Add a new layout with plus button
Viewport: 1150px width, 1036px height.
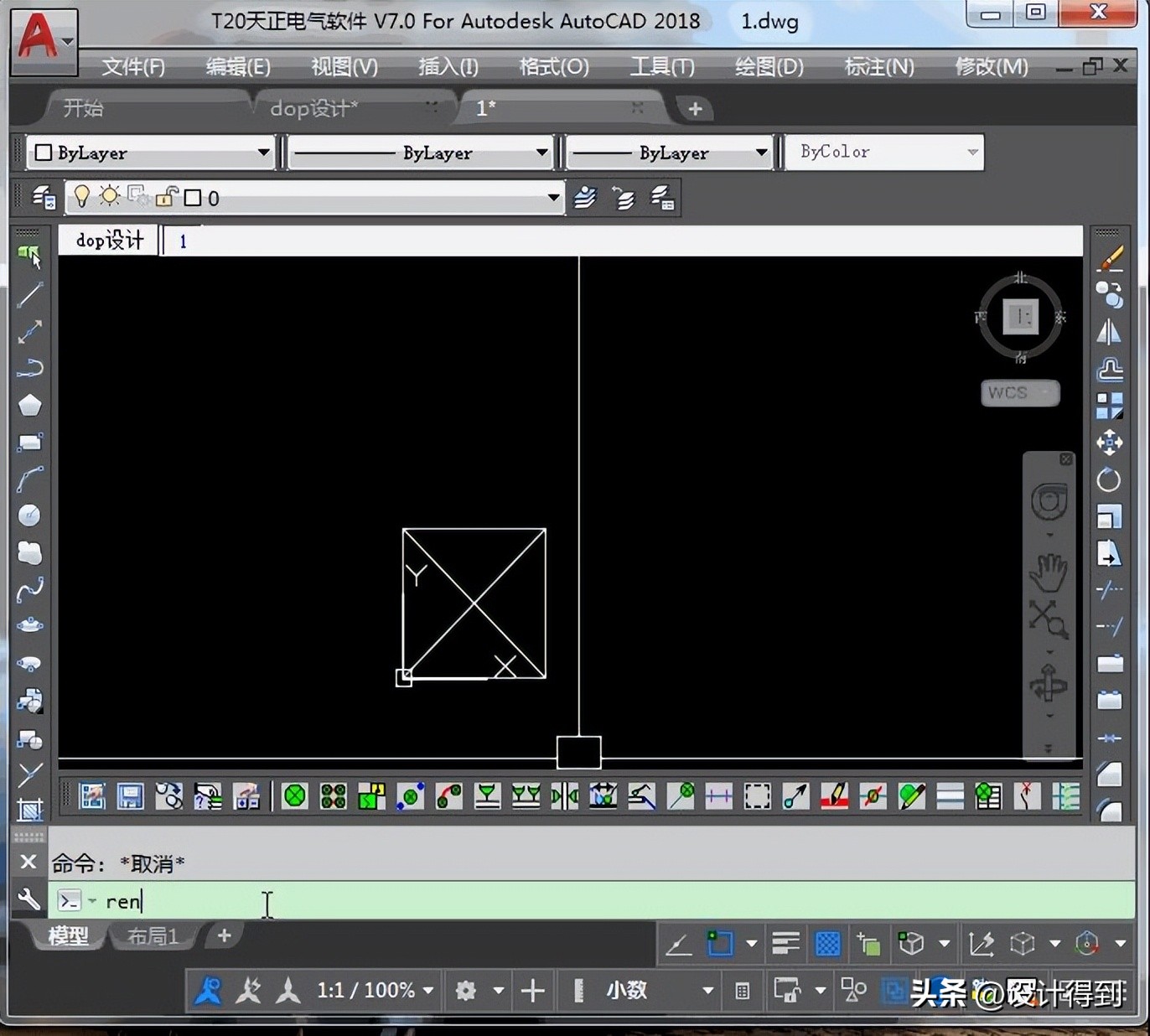(224, 935)
